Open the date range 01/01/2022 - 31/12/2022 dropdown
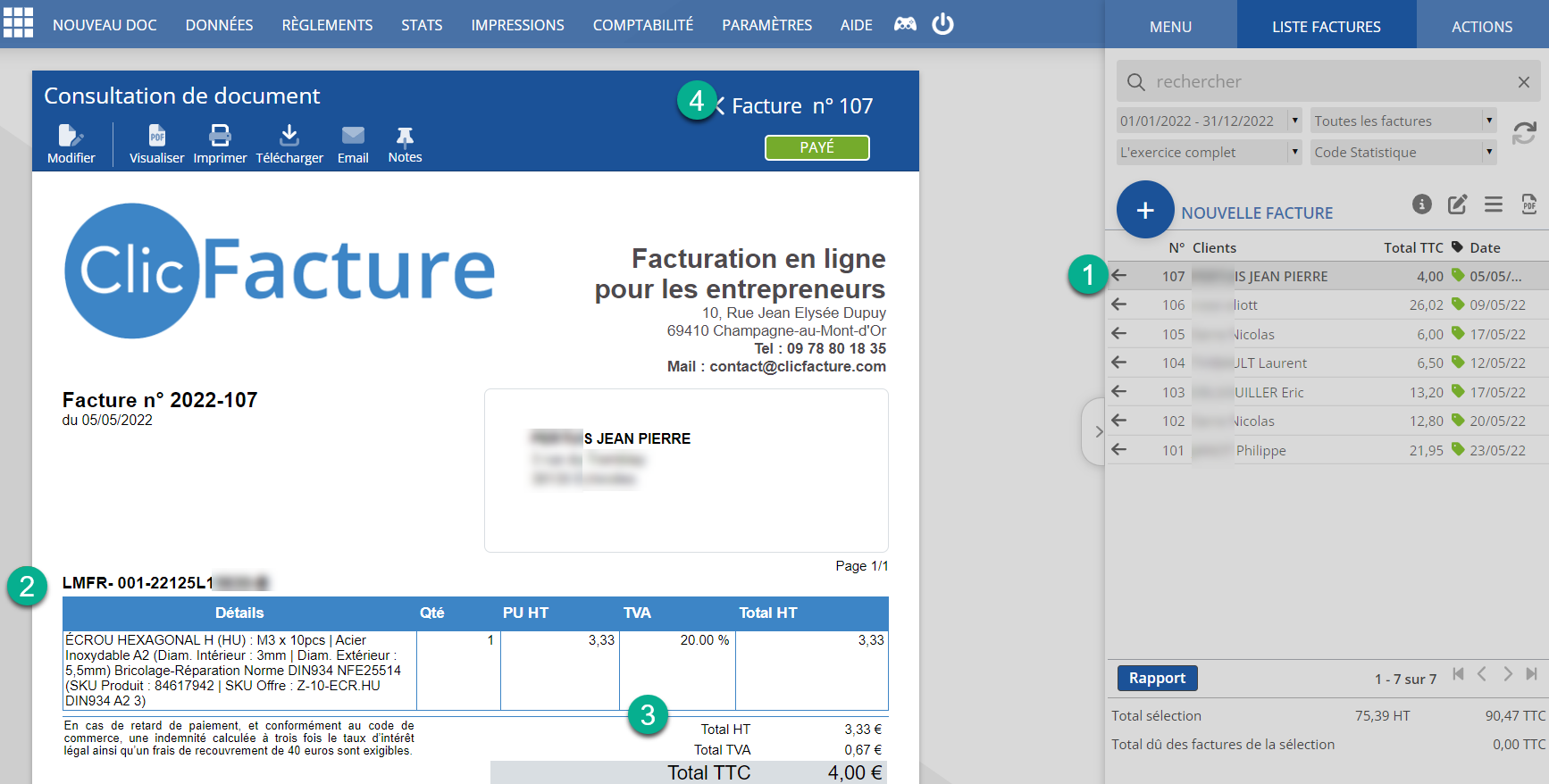The height and width of the screenshot is (784, 1549). (x=1210, y=121)
